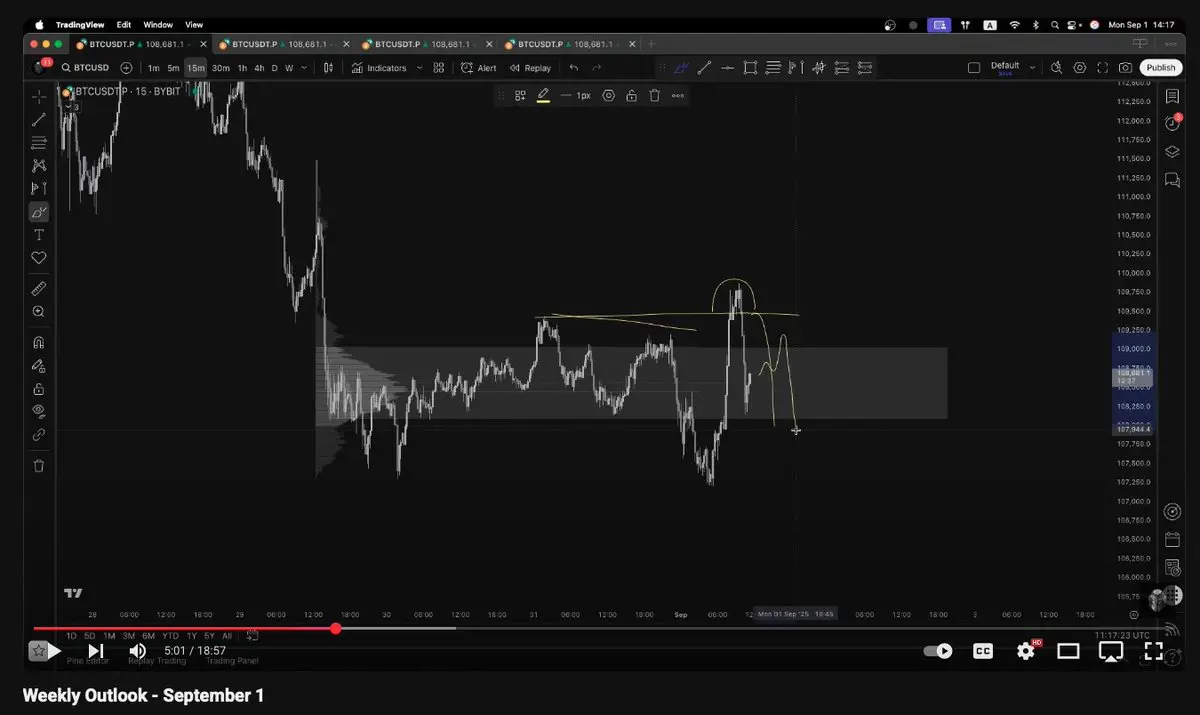The width and height of the screenshot is (1200, 715).
Task: Select the Text tool
Action: click(x=38, y=235)
